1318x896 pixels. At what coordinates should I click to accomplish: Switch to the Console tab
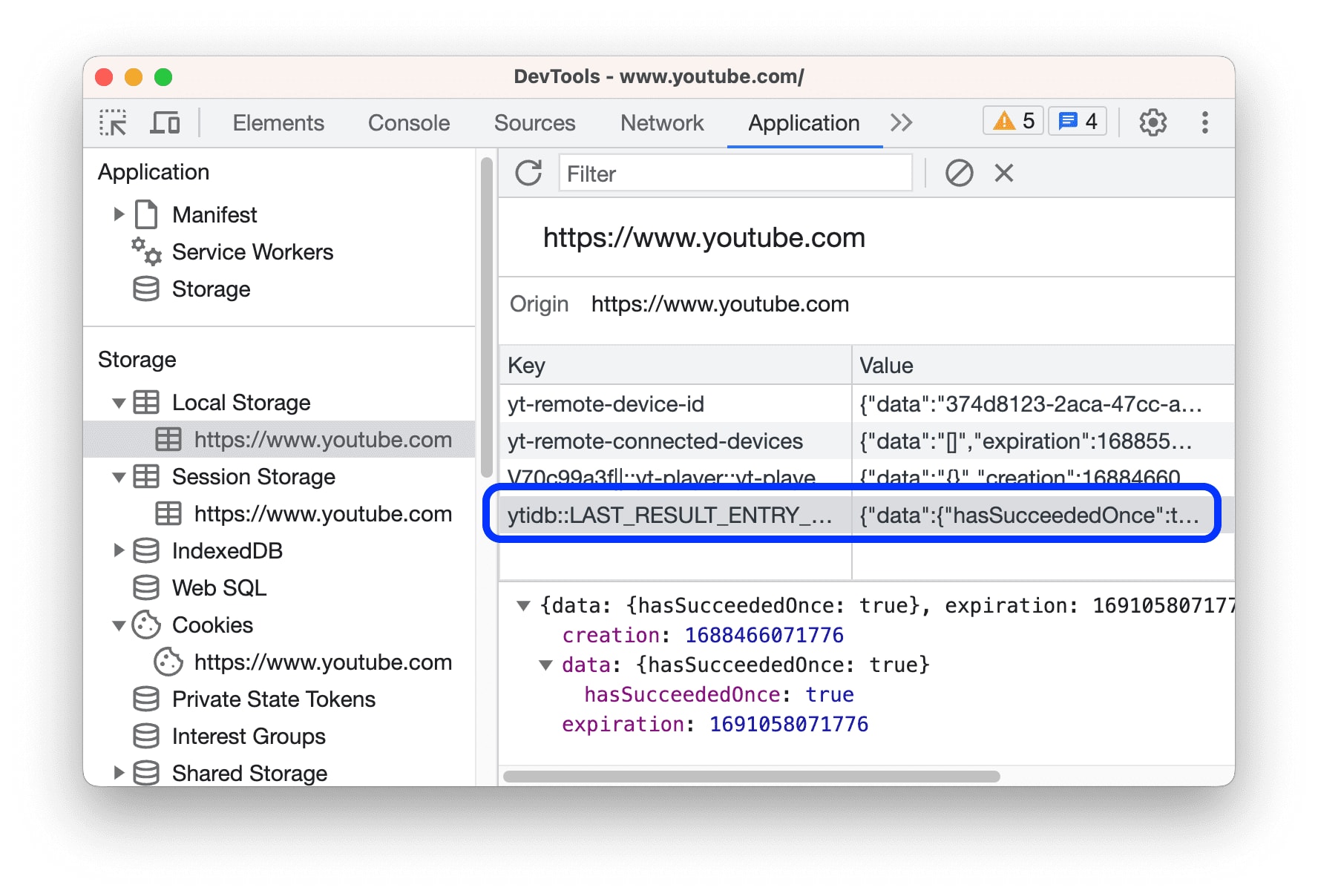(x=409, y=122)
